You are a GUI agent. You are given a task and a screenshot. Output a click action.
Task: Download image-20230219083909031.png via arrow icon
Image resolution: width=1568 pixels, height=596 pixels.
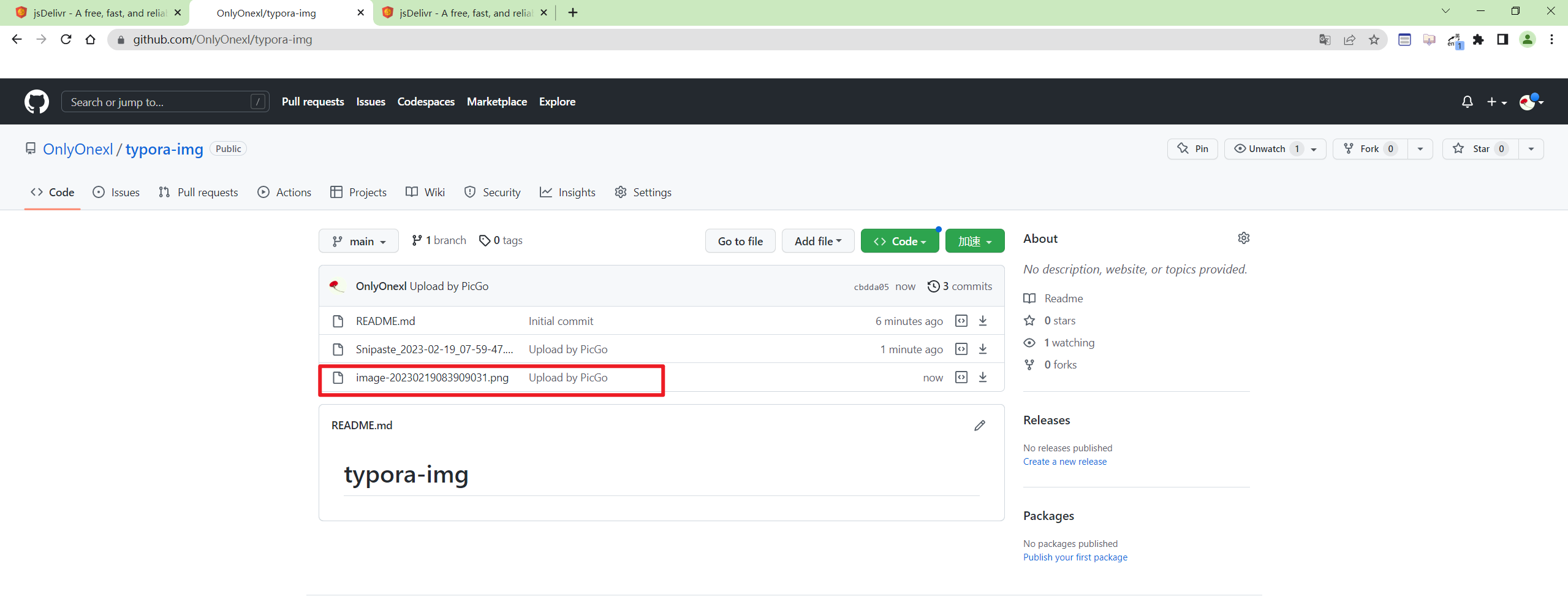(983, 377)
